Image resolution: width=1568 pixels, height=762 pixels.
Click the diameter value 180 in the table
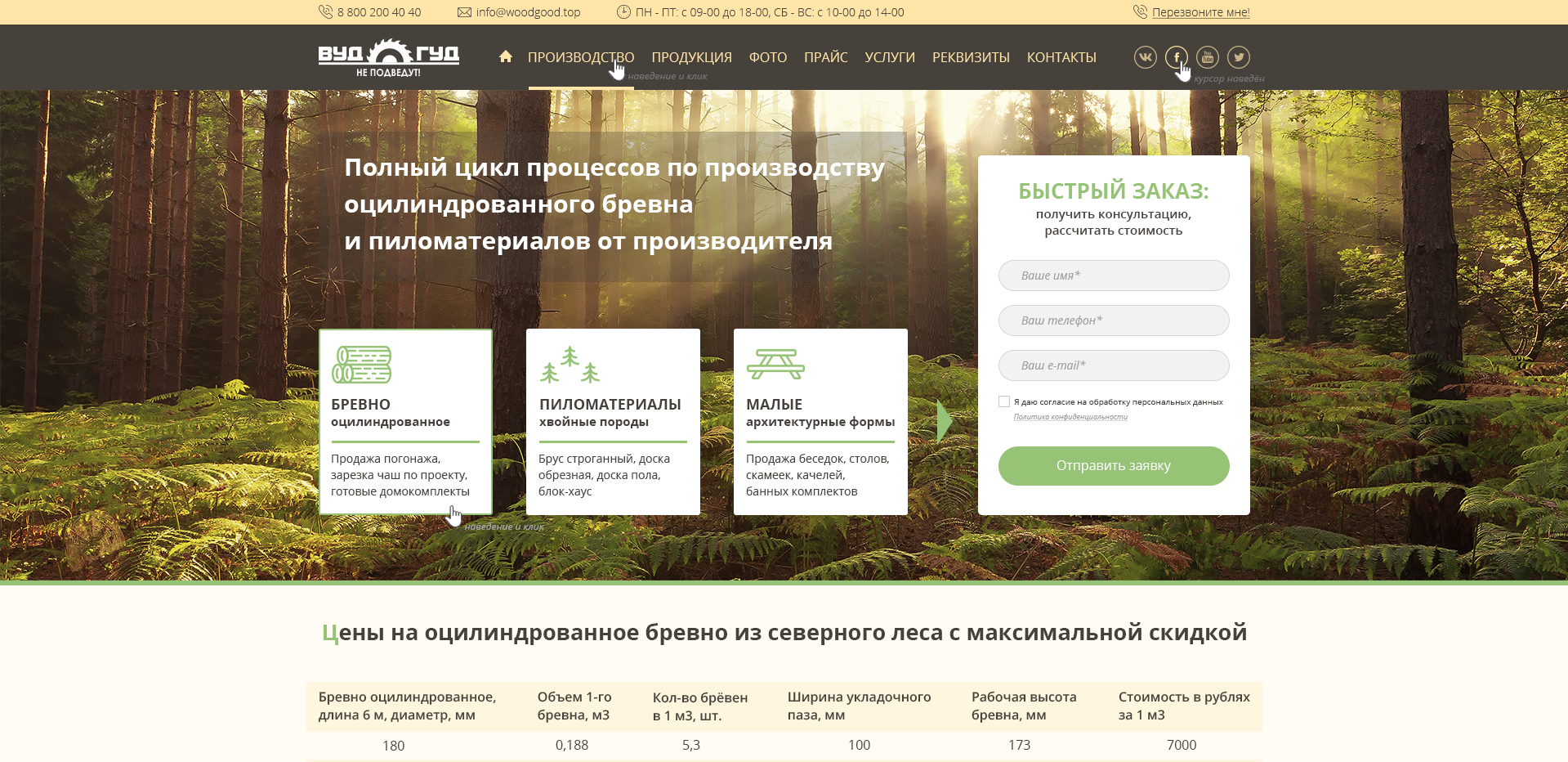[394, 746]
